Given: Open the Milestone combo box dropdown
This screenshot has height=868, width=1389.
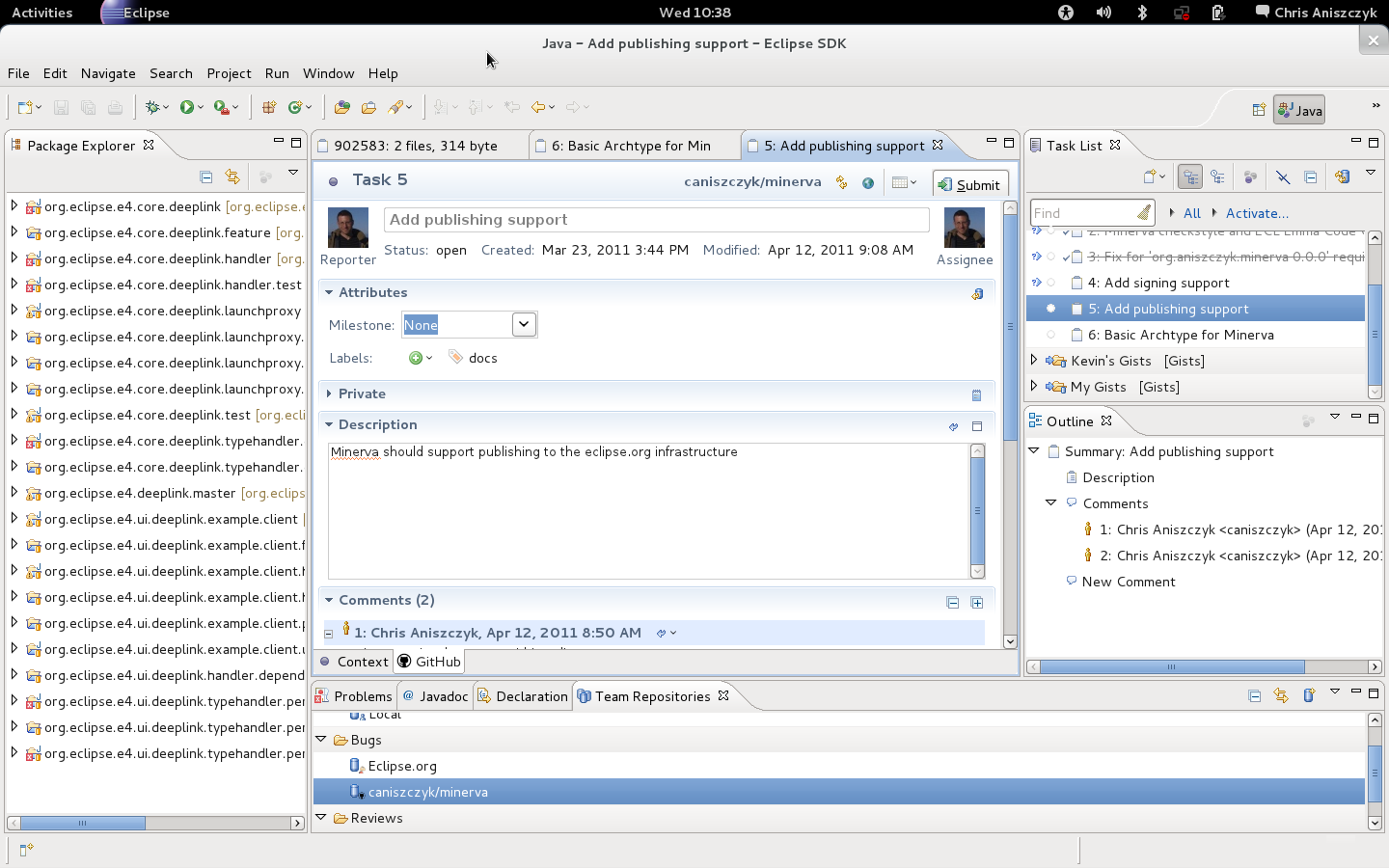Looking at the screenshot, I should pos(524,324).
